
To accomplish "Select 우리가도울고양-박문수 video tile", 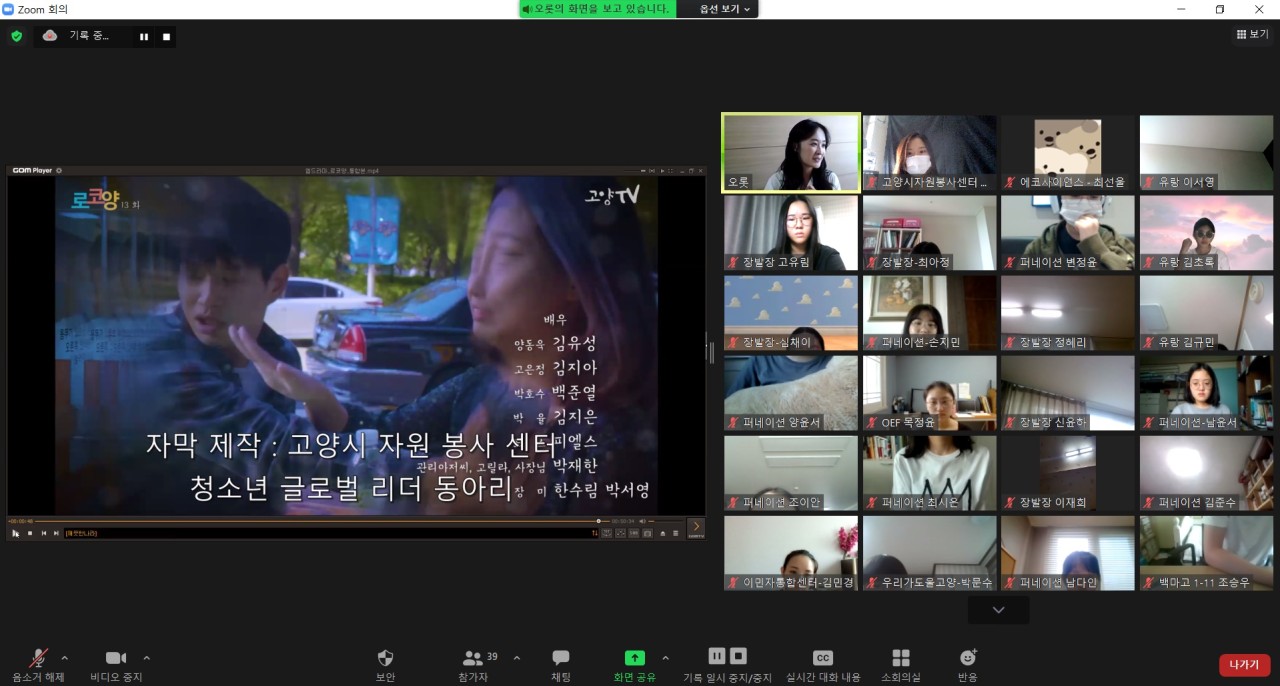I will click(930, 552).
